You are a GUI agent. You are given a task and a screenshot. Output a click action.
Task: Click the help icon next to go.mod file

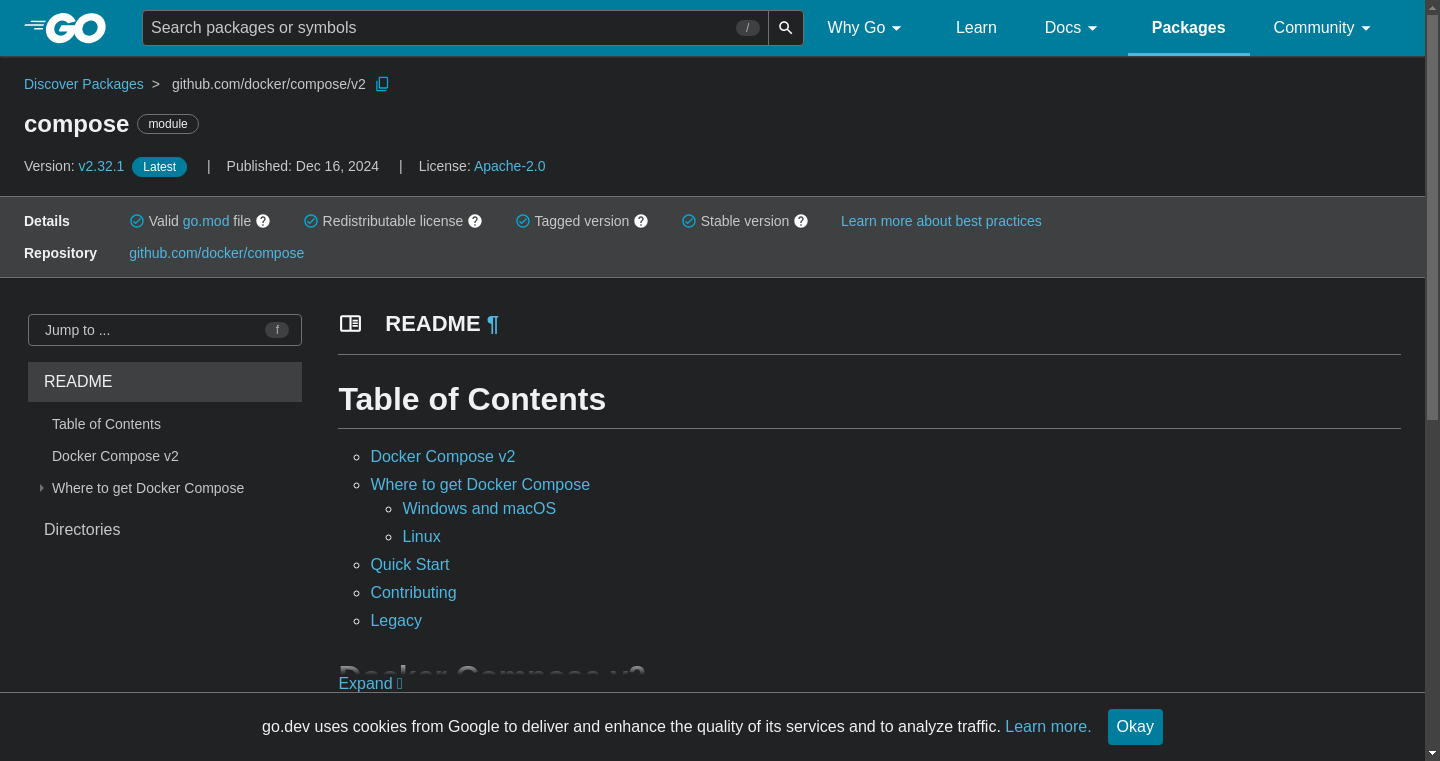[263, 221]
